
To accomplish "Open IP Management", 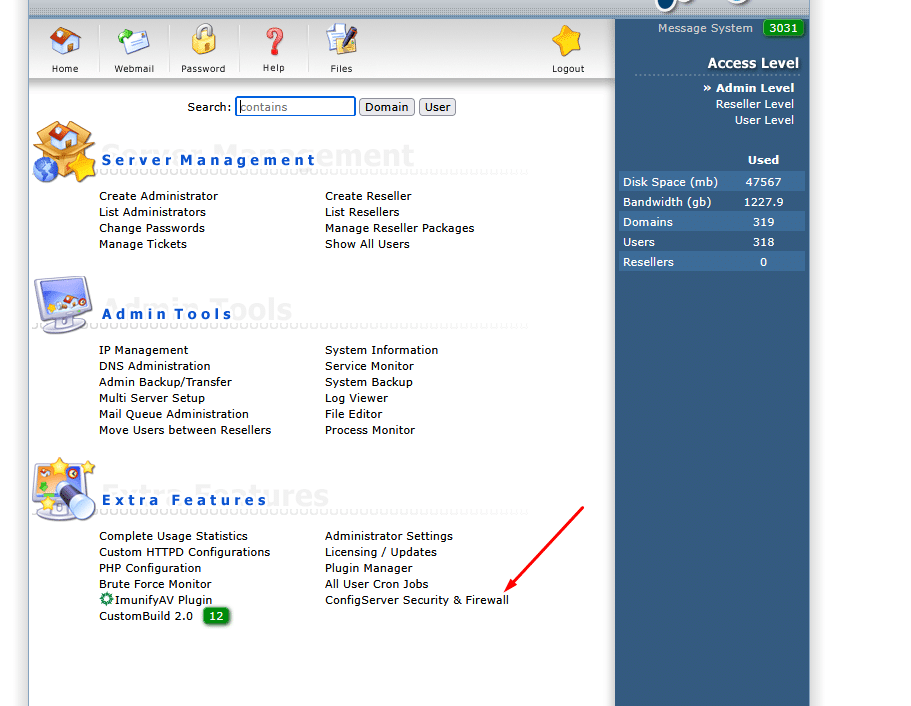I will click(x=143, y=350).
